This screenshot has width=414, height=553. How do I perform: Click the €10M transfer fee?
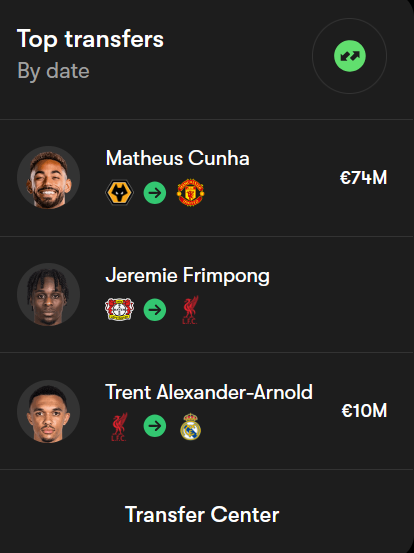pos(364,411)
